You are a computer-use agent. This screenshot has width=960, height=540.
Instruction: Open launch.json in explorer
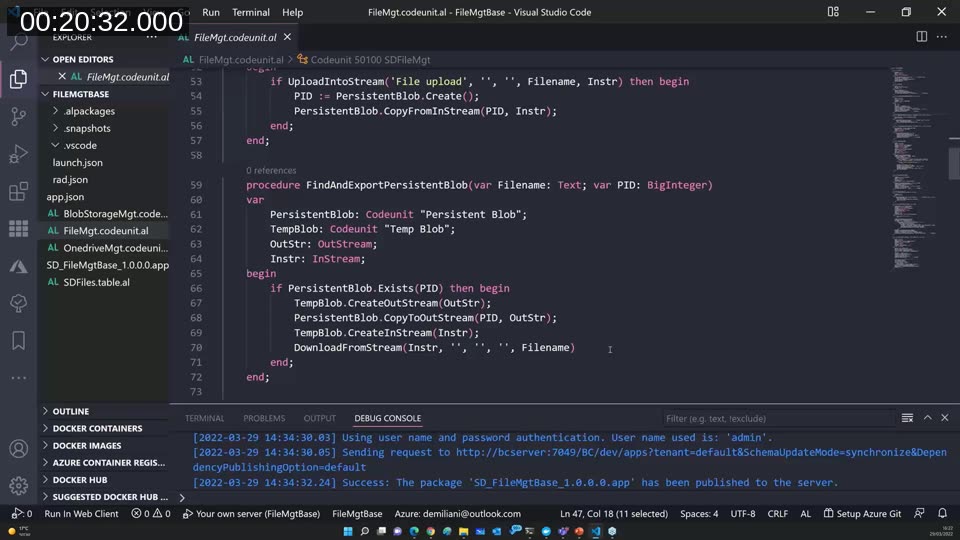pos(77,162)
